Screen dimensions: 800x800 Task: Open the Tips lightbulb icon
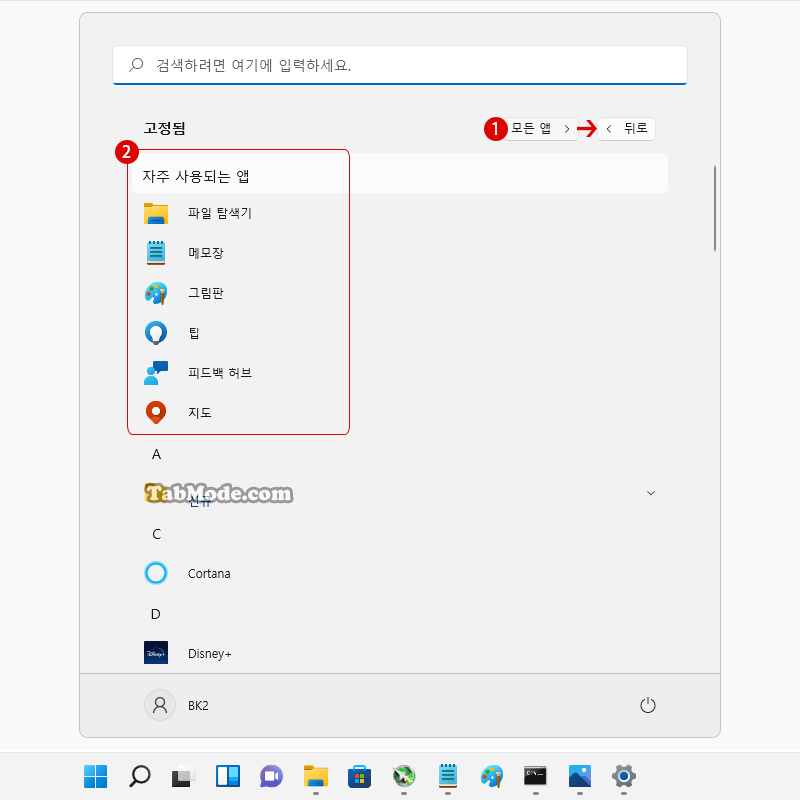pyautogui.click(x=156, y=333)
